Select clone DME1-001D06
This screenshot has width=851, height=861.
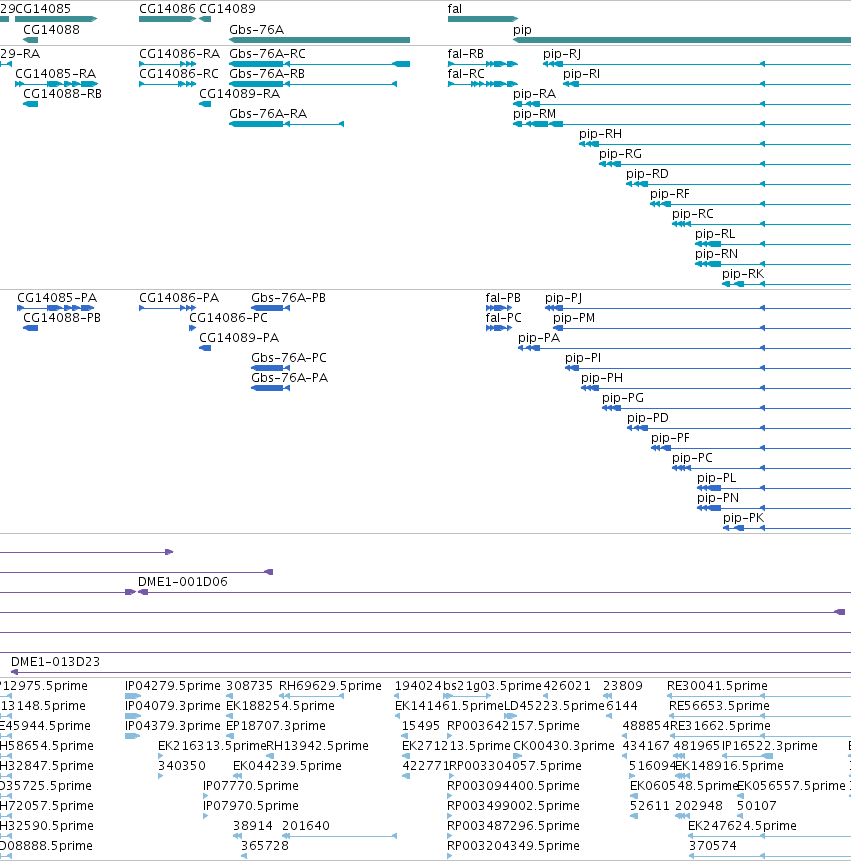click(x=494, y=592)
